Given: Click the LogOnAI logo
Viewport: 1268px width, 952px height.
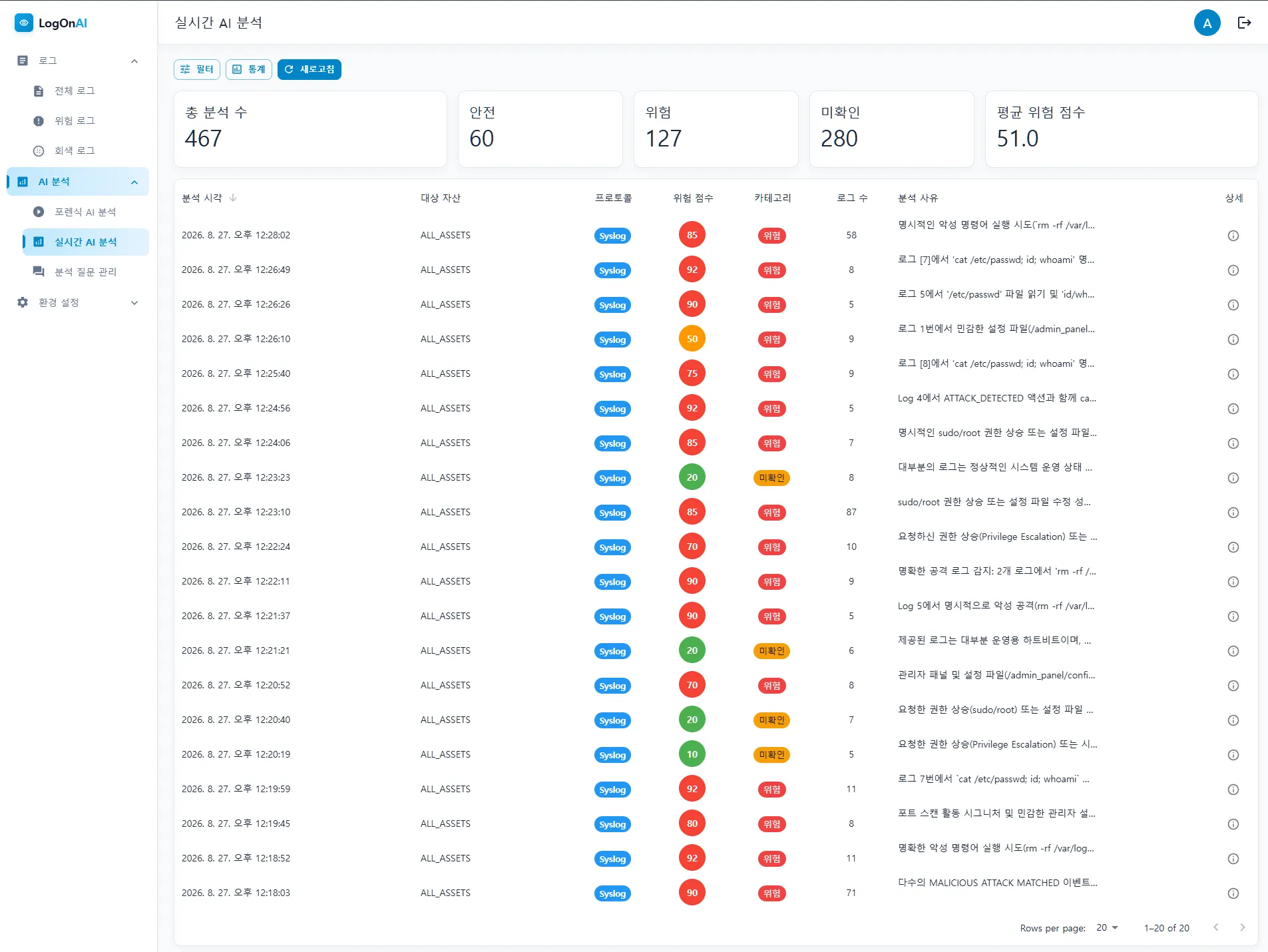Looking at the screenshot, I should point(51,23).
